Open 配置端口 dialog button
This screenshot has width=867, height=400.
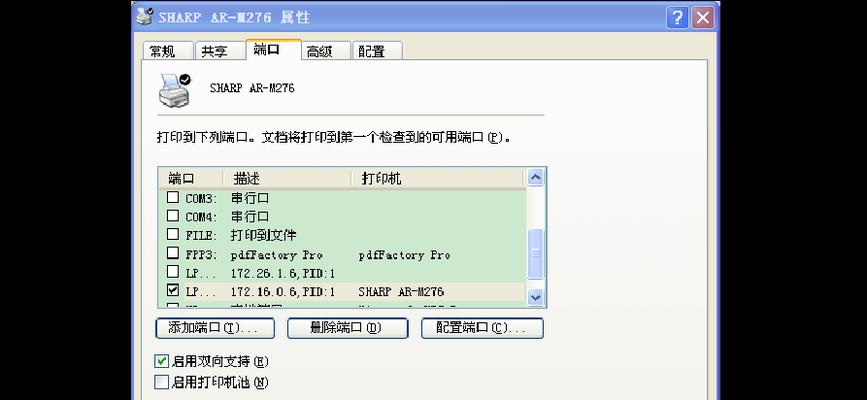(482, 328)
